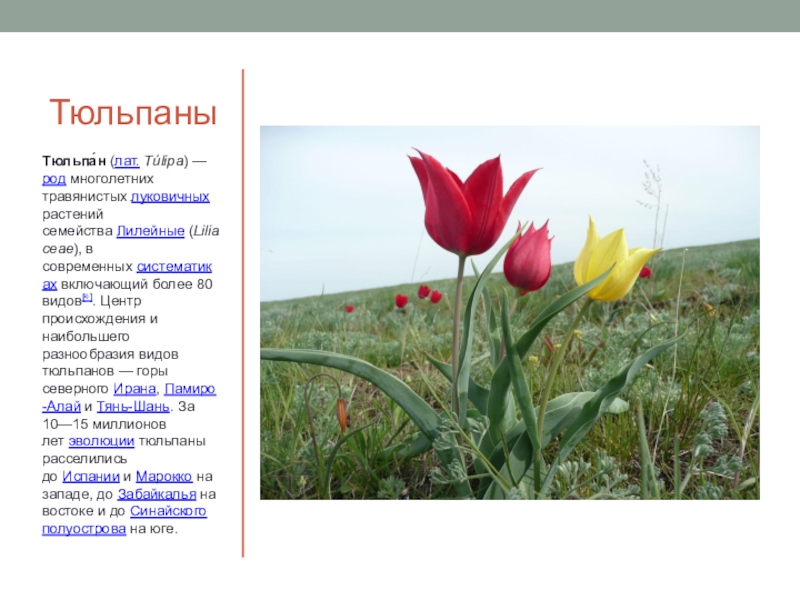Open footnote reference after "видов"

coord(88,299)
